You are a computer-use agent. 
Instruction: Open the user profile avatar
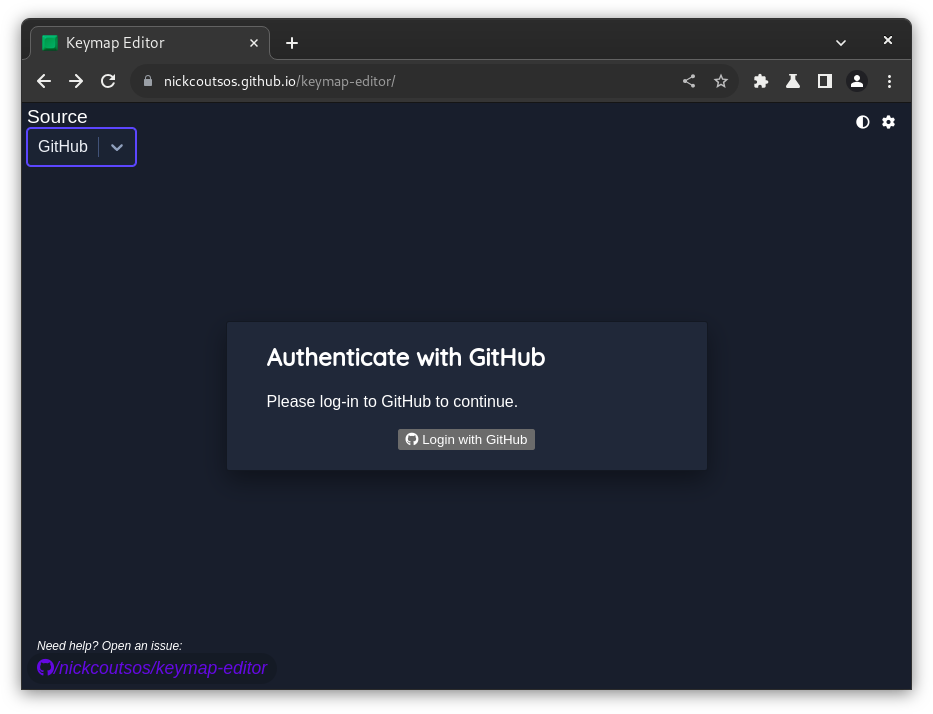[857, 81]
